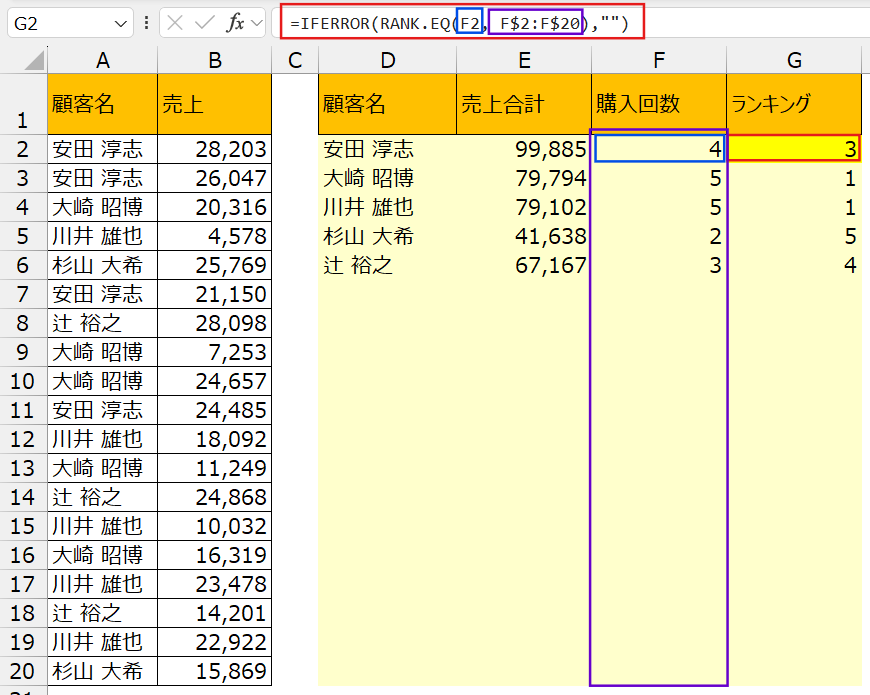Click the 購入回数 header cell
Viewport: 870px width, 695px height.
pos(658,104)
